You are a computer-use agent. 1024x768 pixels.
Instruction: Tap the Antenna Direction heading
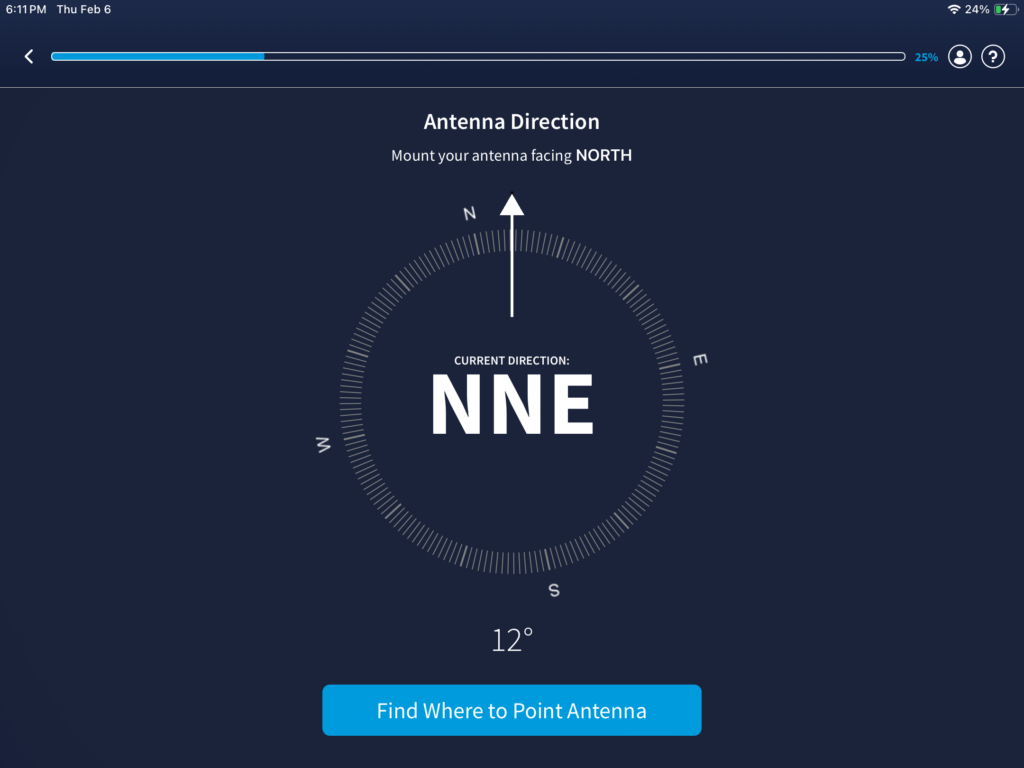pos(512,122)
